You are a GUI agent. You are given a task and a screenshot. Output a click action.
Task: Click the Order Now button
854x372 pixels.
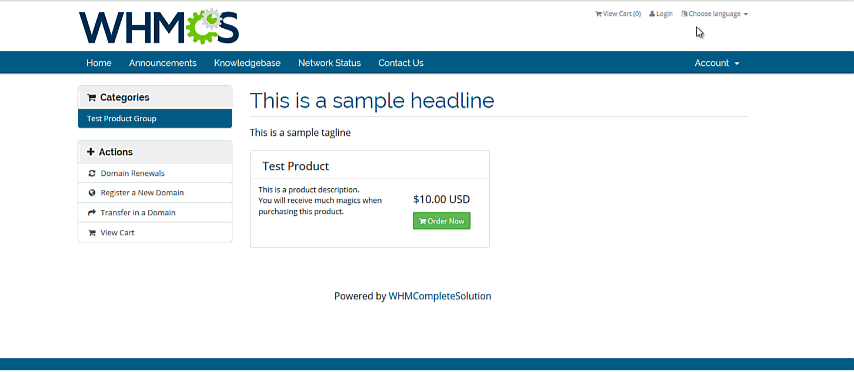tap(441, 221)
